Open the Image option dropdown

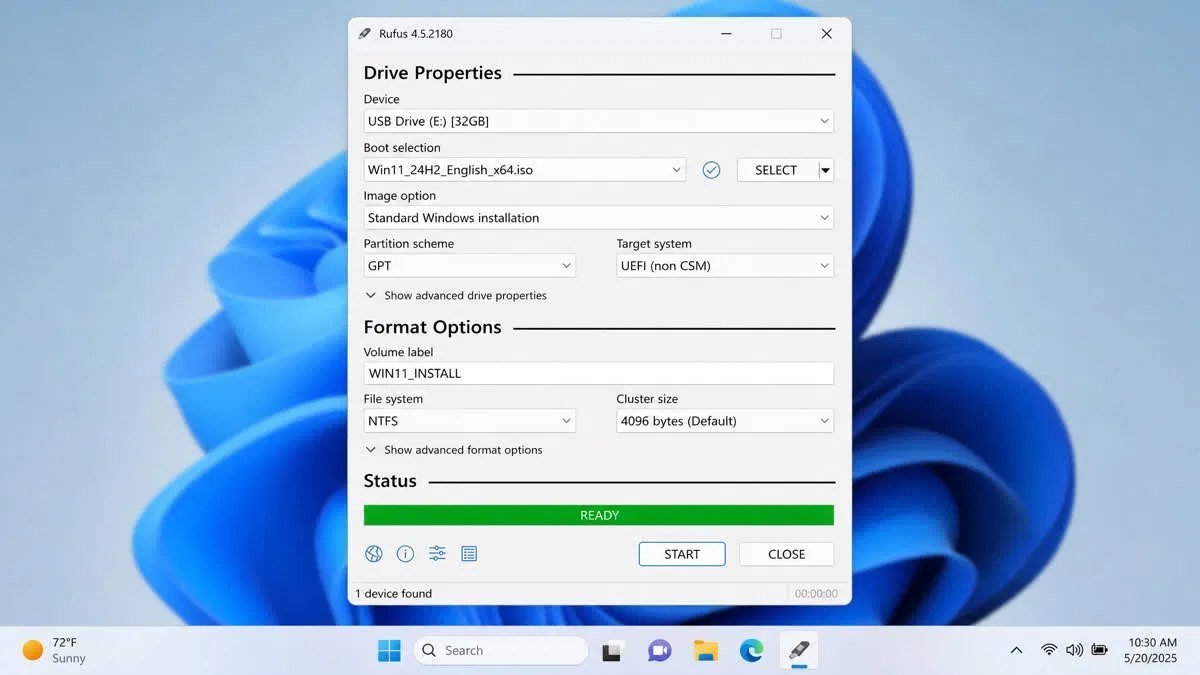598,218
